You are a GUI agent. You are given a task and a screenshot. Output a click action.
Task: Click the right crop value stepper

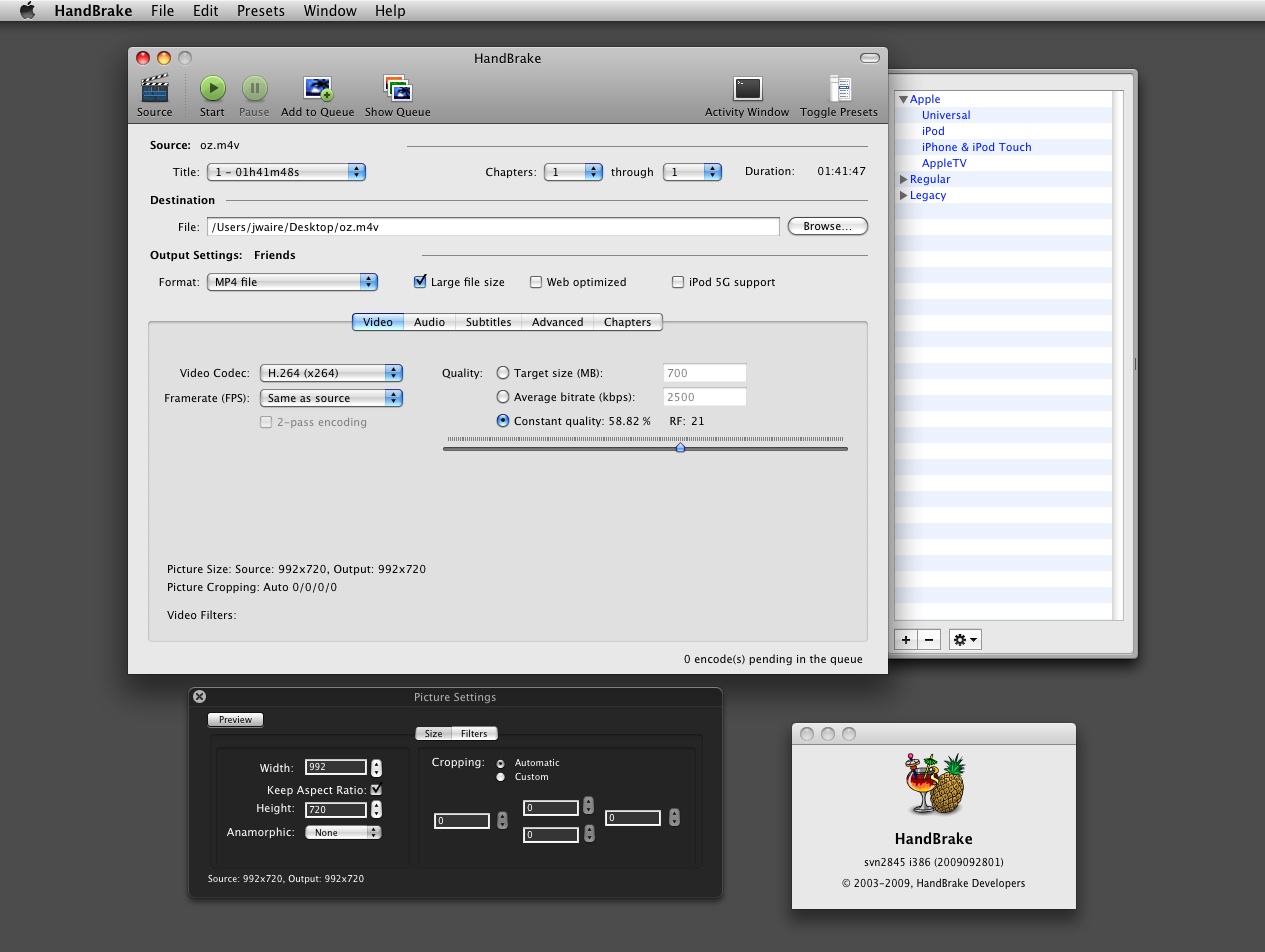[674, 817]
